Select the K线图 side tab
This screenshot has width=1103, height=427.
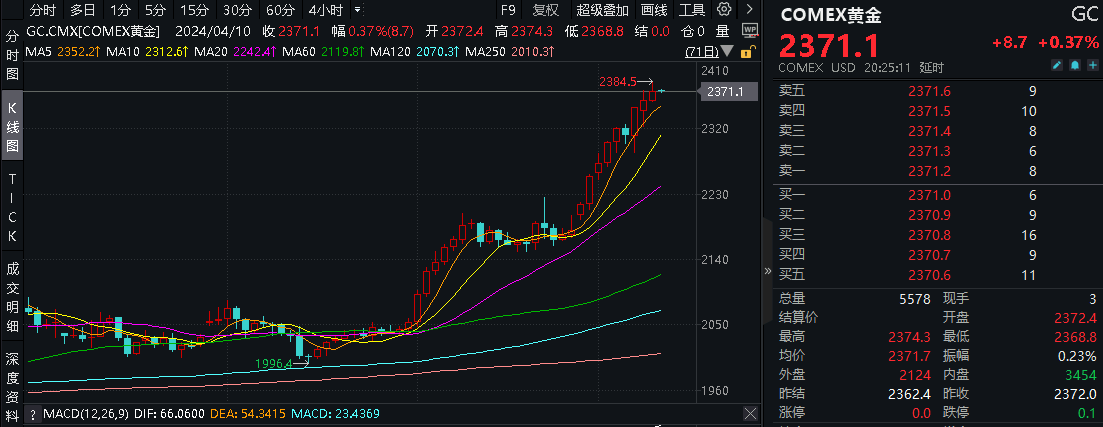(x=12, y=127)
